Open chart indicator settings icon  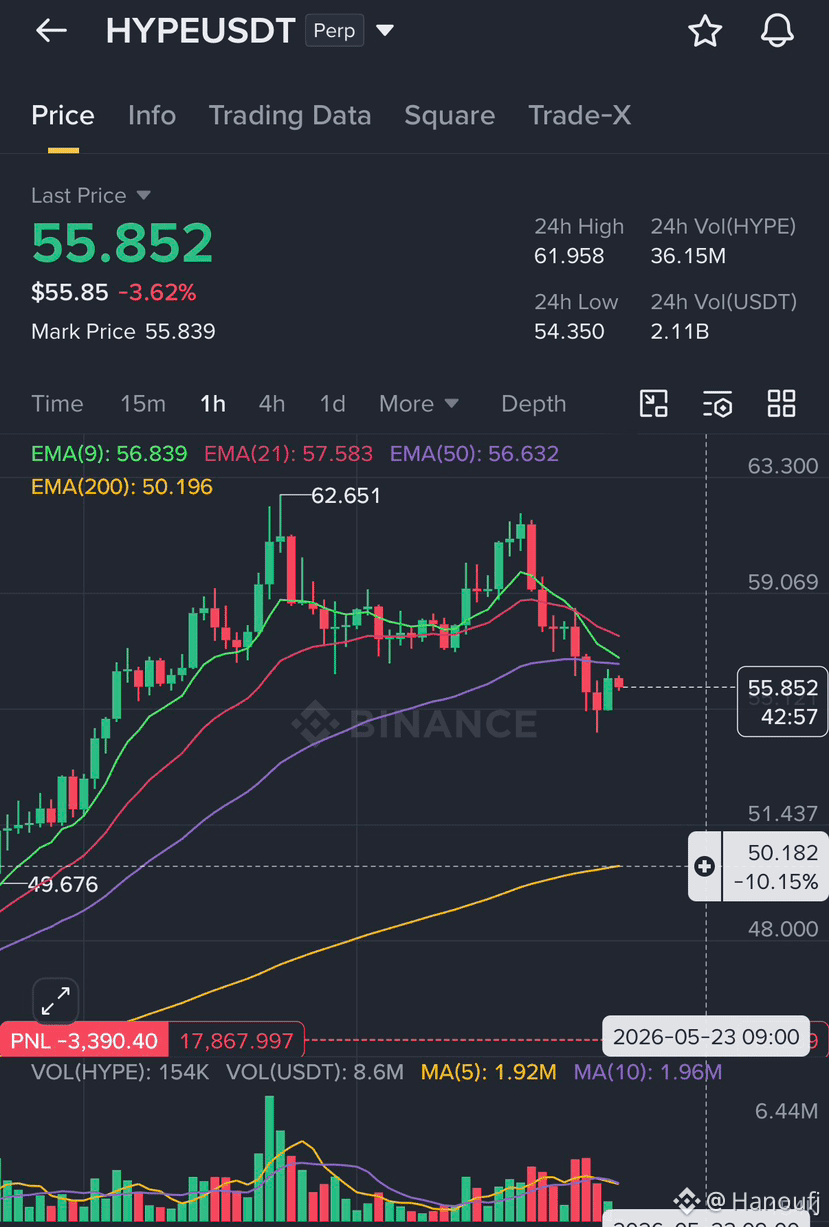[x=717, y=404]
